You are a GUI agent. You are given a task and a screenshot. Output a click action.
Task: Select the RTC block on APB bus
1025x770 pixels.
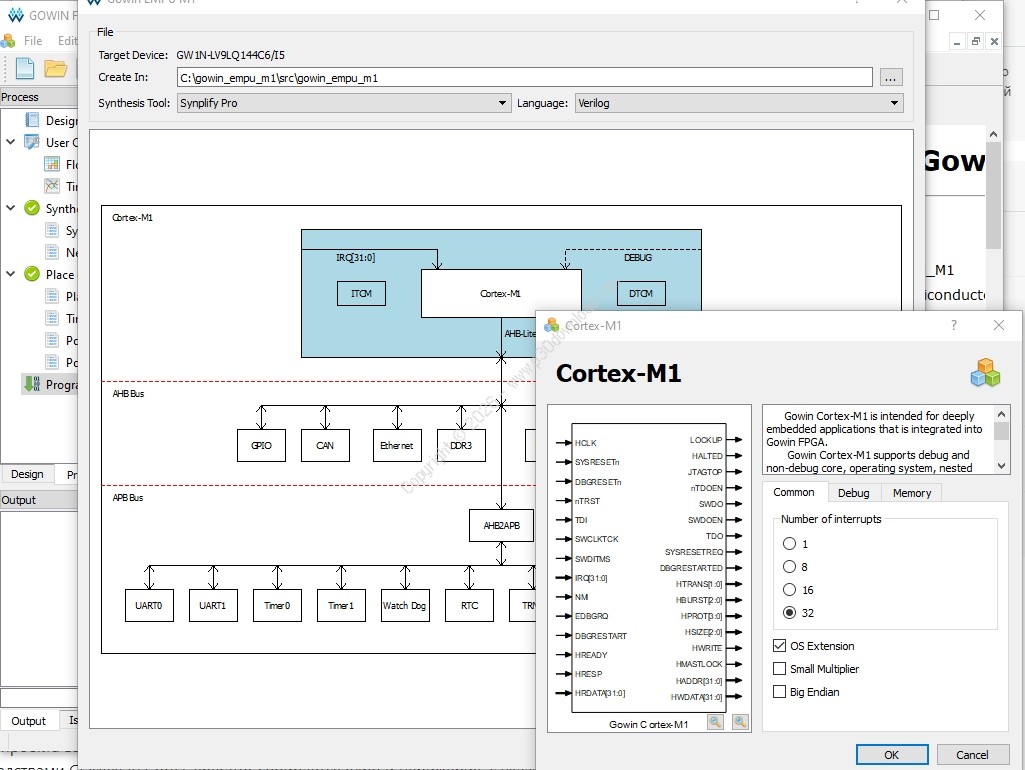coord(469,605)
